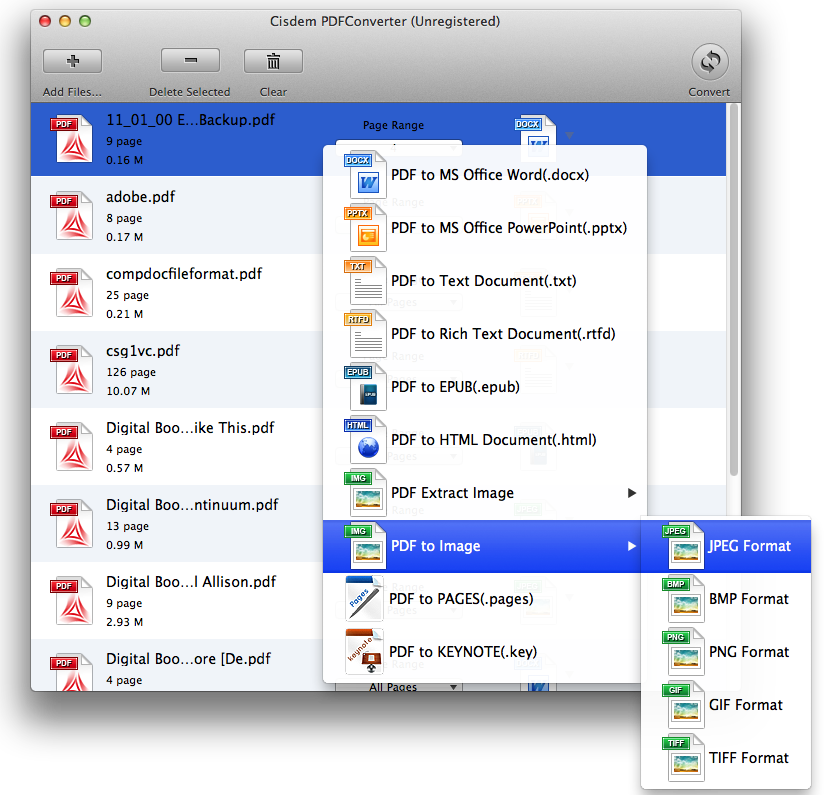
Task: Choose PDF to Text Document(.txt)
Action: [483, 281]
